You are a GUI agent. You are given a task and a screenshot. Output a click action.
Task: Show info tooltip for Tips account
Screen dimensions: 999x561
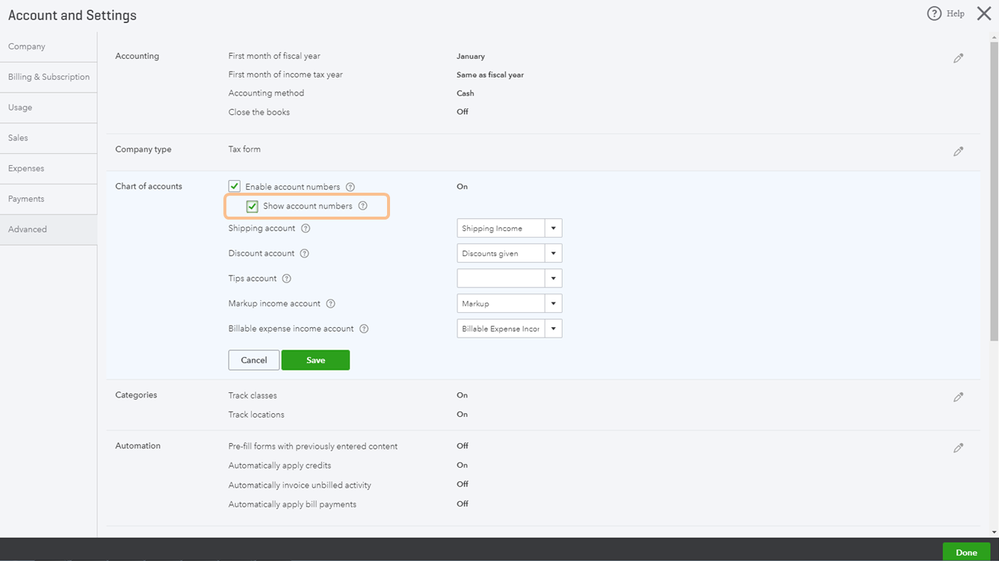coord(287,278)
